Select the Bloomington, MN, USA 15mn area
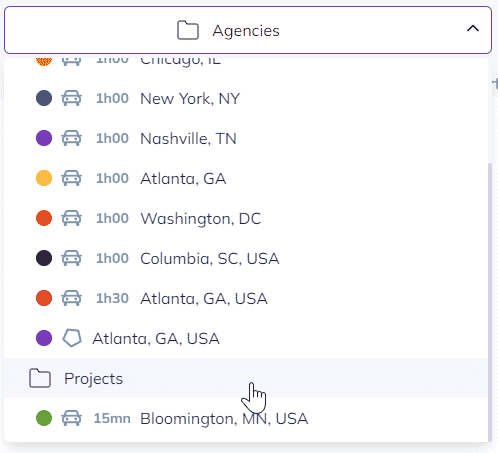Screen dimensions: 498x453 (x=246, y=418)
